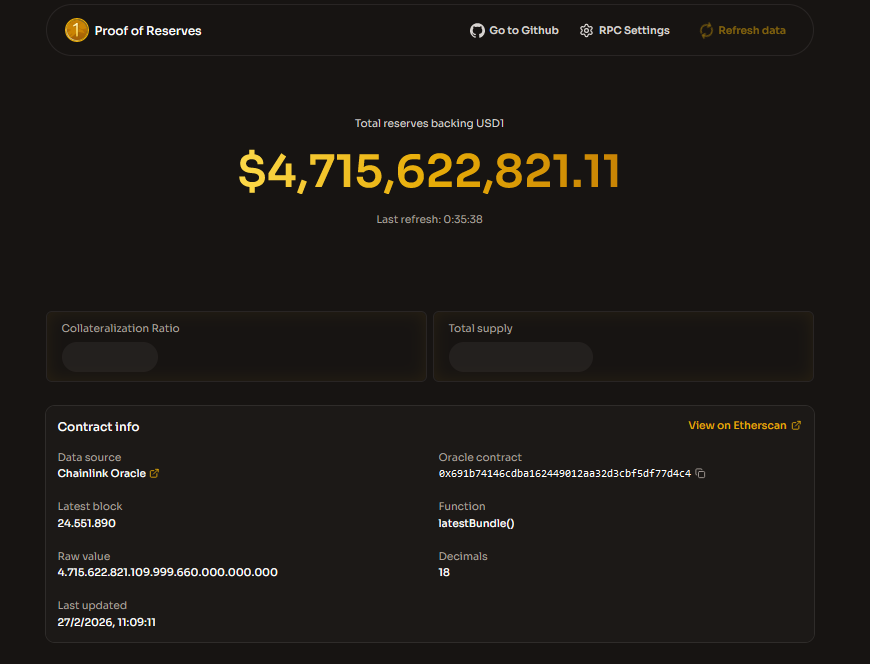Open RPC Settings from the header

coord(634,31)
